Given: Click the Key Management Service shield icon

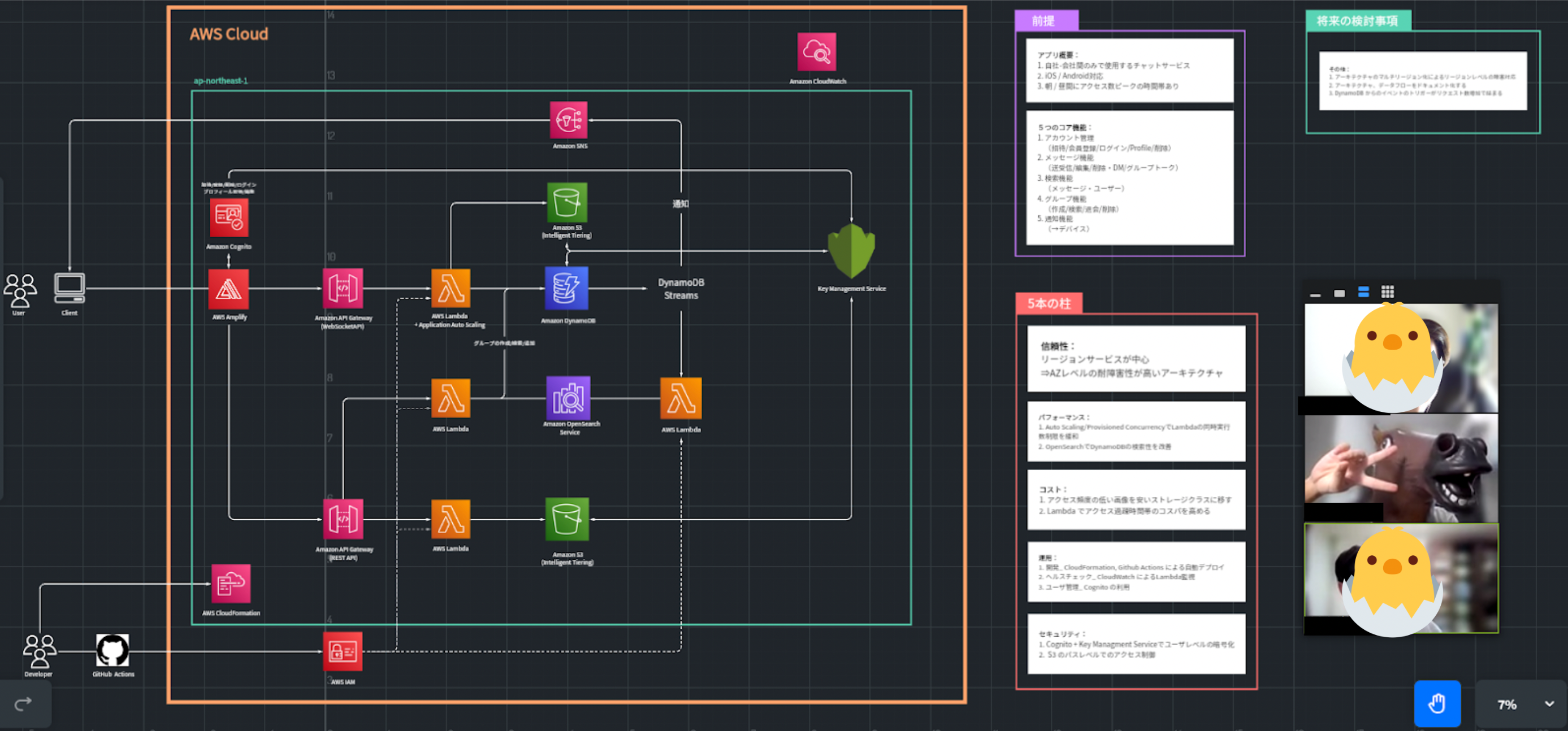Looking at the screenshot, I should click(851, 252).
